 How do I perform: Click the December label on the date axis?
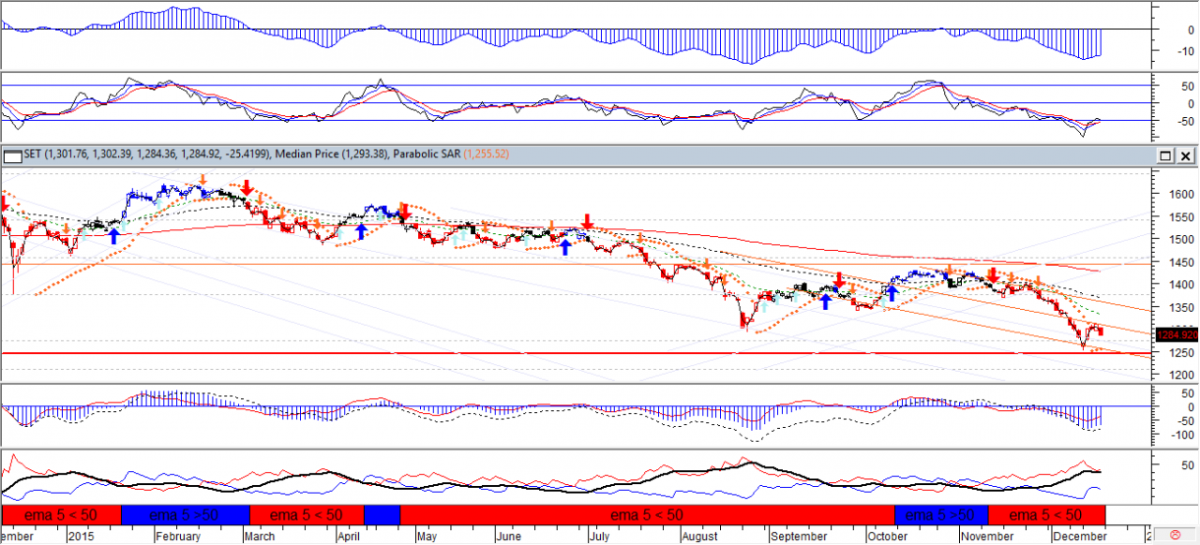1078,536
